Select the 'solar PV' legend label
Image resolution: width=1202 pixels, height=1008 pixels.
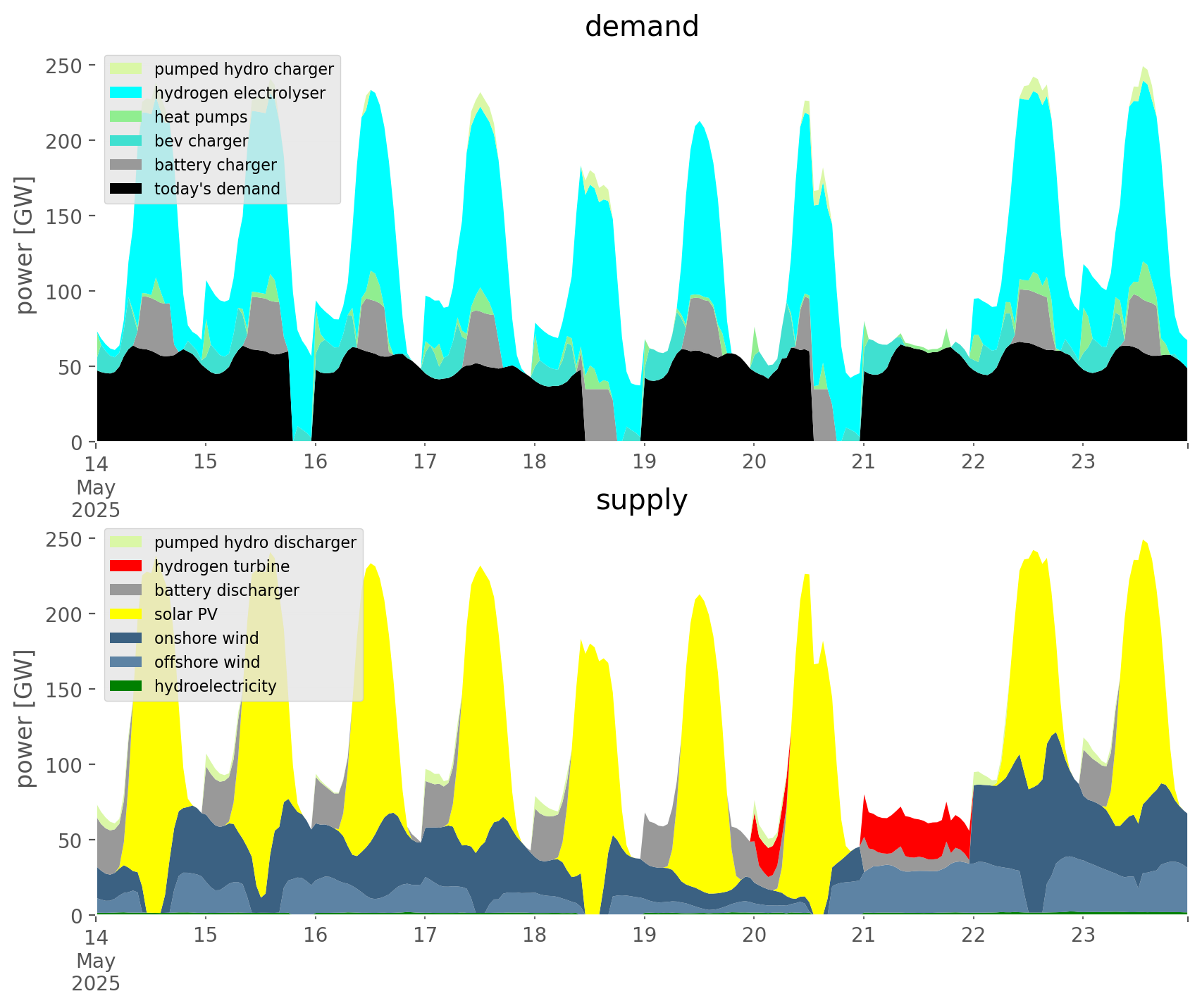click(x=186, y=614)
